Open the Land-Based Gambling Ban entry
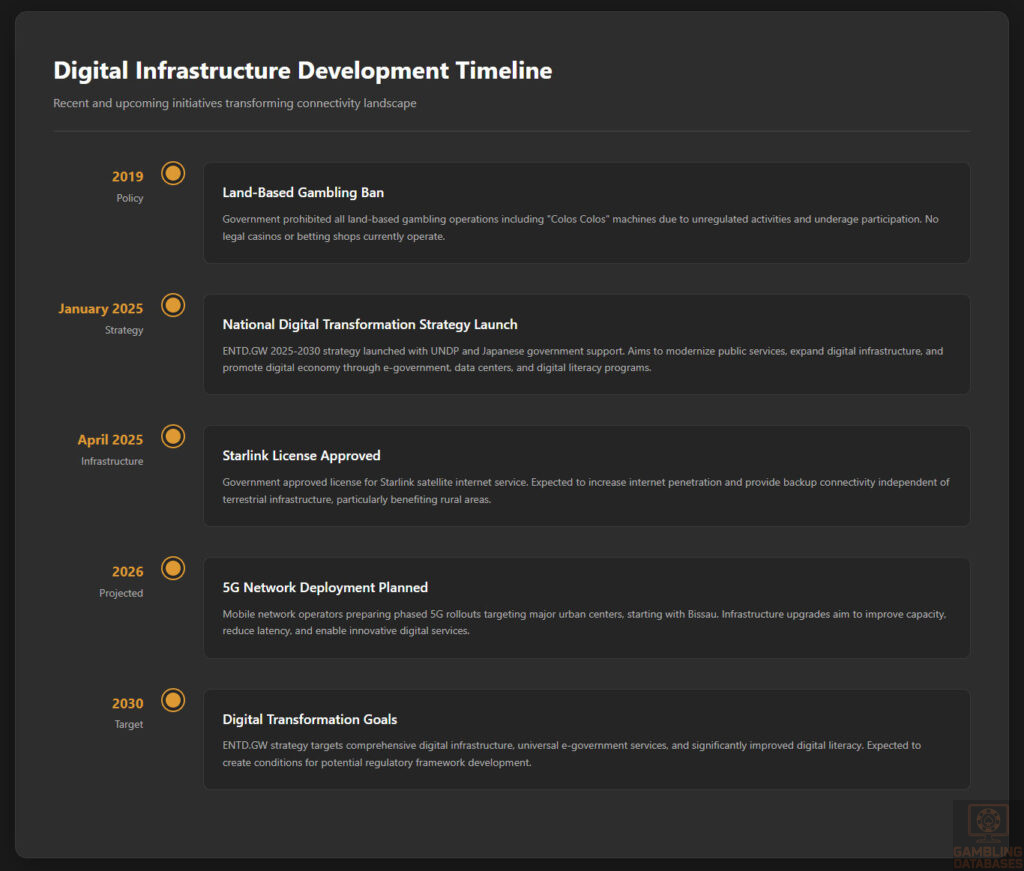The image size is (1024, 871). tap(586, 212)
